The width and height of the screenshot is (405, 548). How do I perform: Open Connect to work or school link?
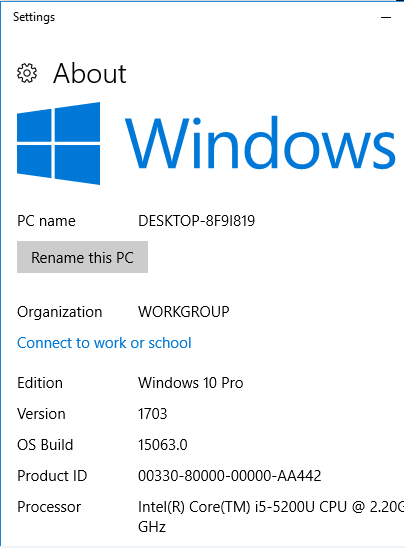coord(104,343)
